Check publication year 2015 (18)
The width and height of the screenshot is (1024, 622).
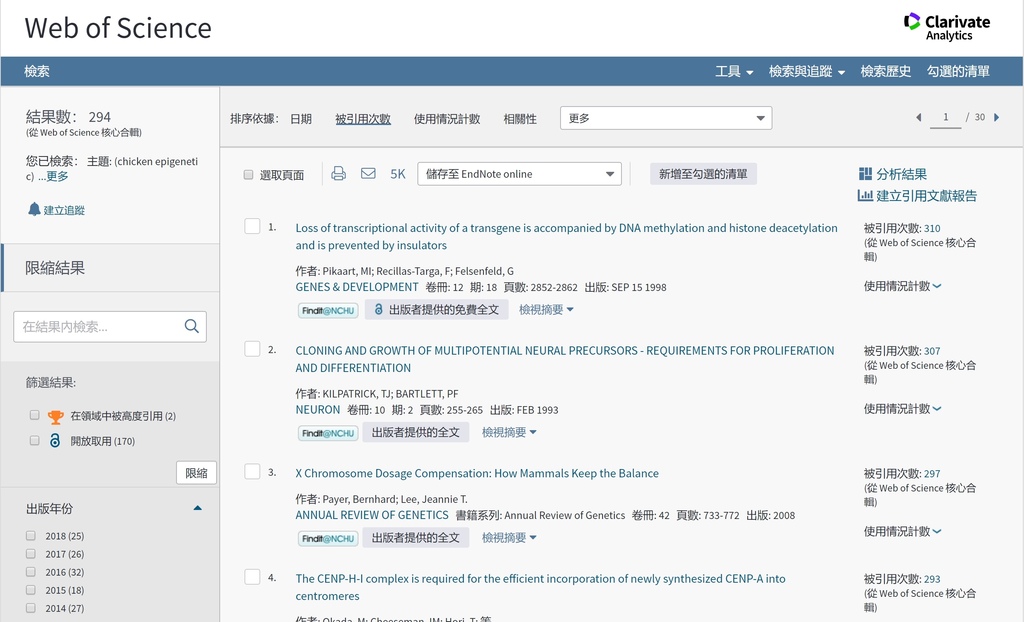31,590
